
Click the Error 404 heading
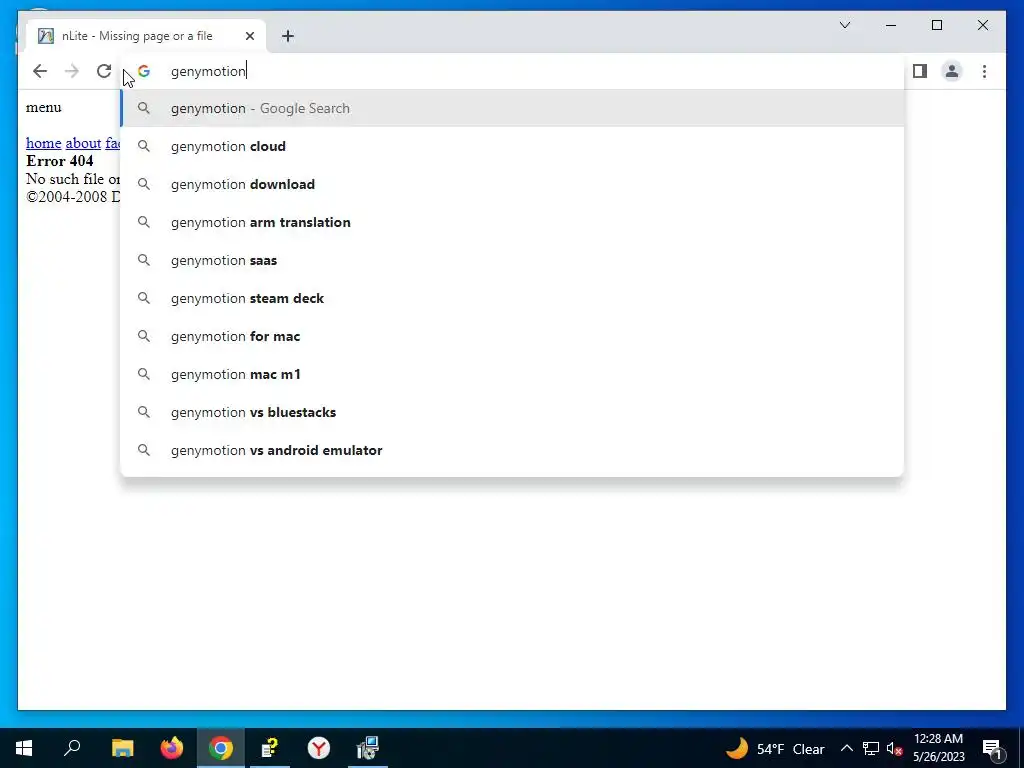point(59,161)
